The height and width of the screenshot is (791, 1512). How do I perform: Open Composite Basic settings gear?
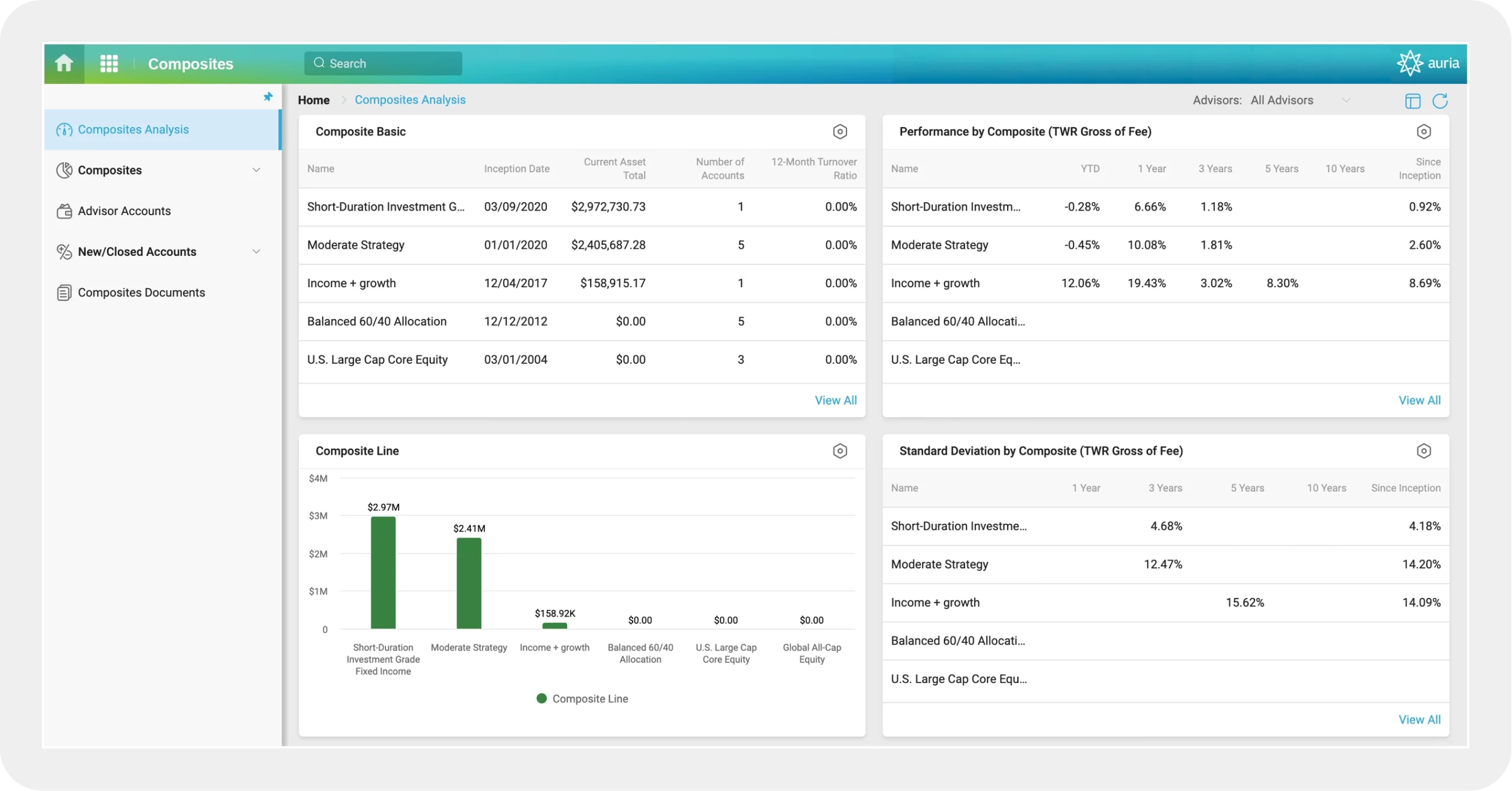[x=840, y=132]
